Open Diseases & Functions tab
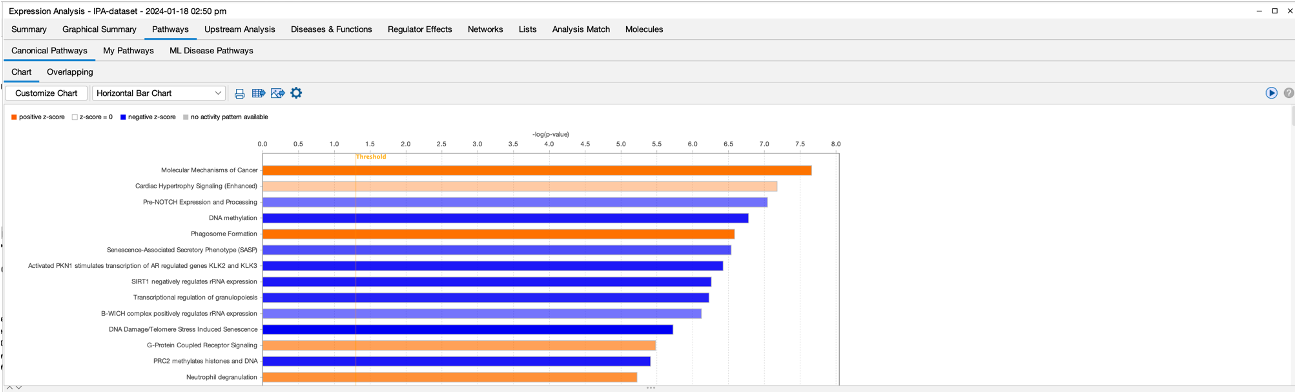 click(331, 29)
